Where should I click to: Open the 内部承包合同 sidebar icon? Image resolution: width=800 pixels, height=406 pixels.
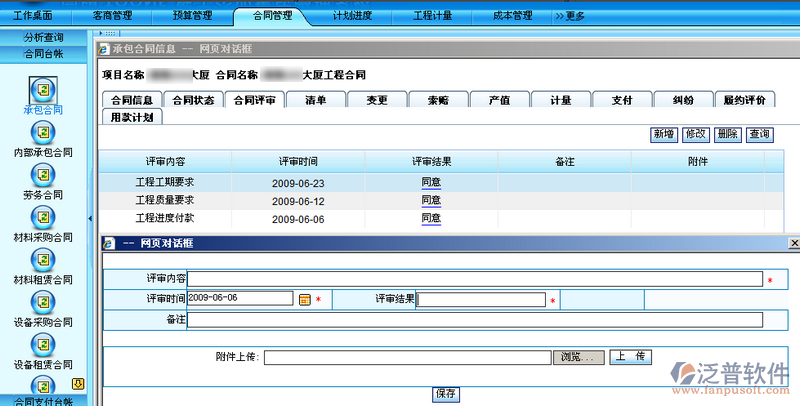click(43, 134)
